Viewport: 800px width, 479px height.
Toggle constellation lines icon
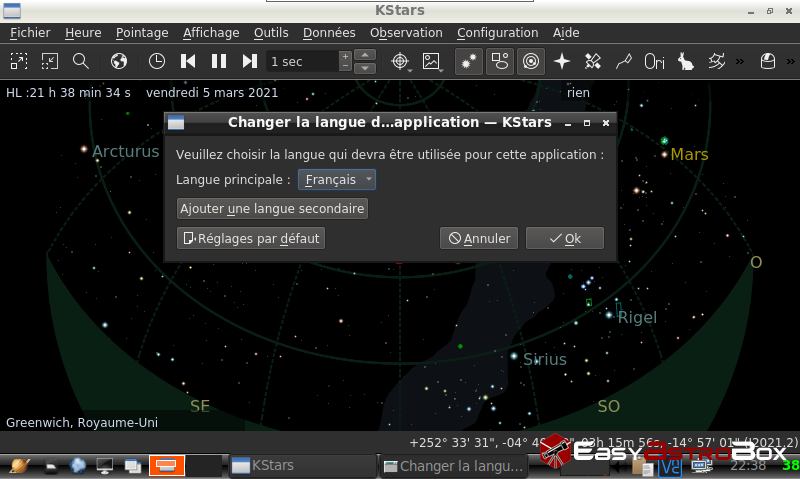tap(624, 61)
